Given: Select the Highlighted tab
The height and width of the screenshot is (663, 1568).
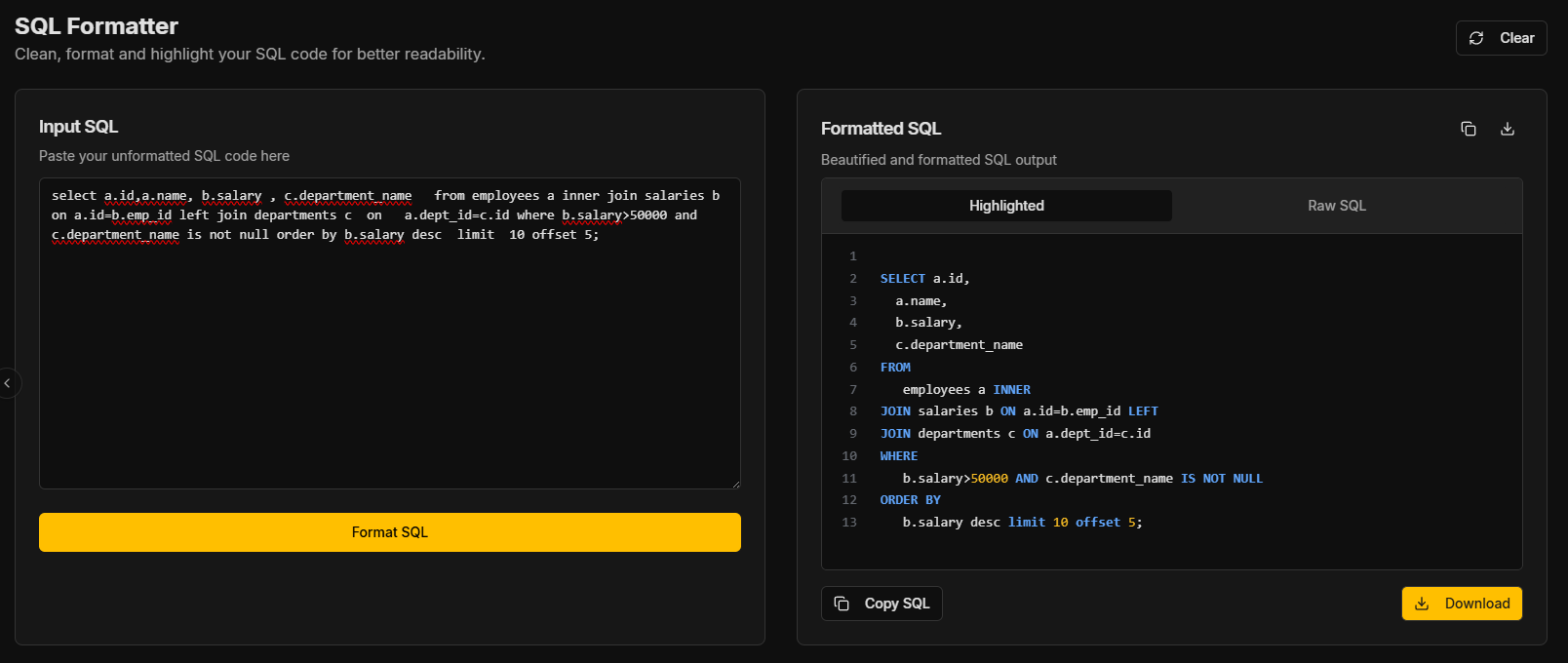Looking at the screenshot, I should pos(1006,206).
